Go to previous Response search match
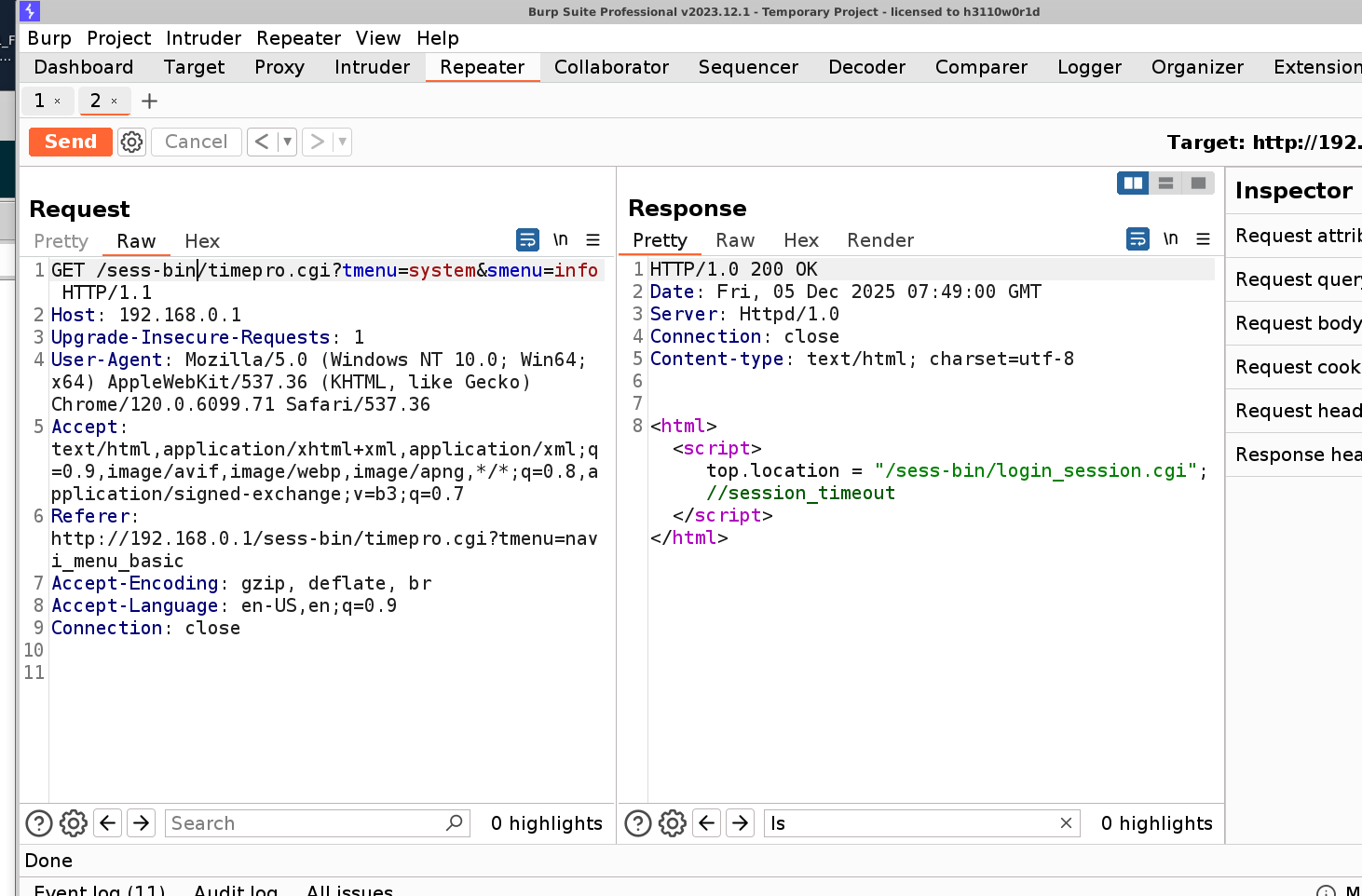The width and height of the screenshot is (1362, 896). point(707,823)
